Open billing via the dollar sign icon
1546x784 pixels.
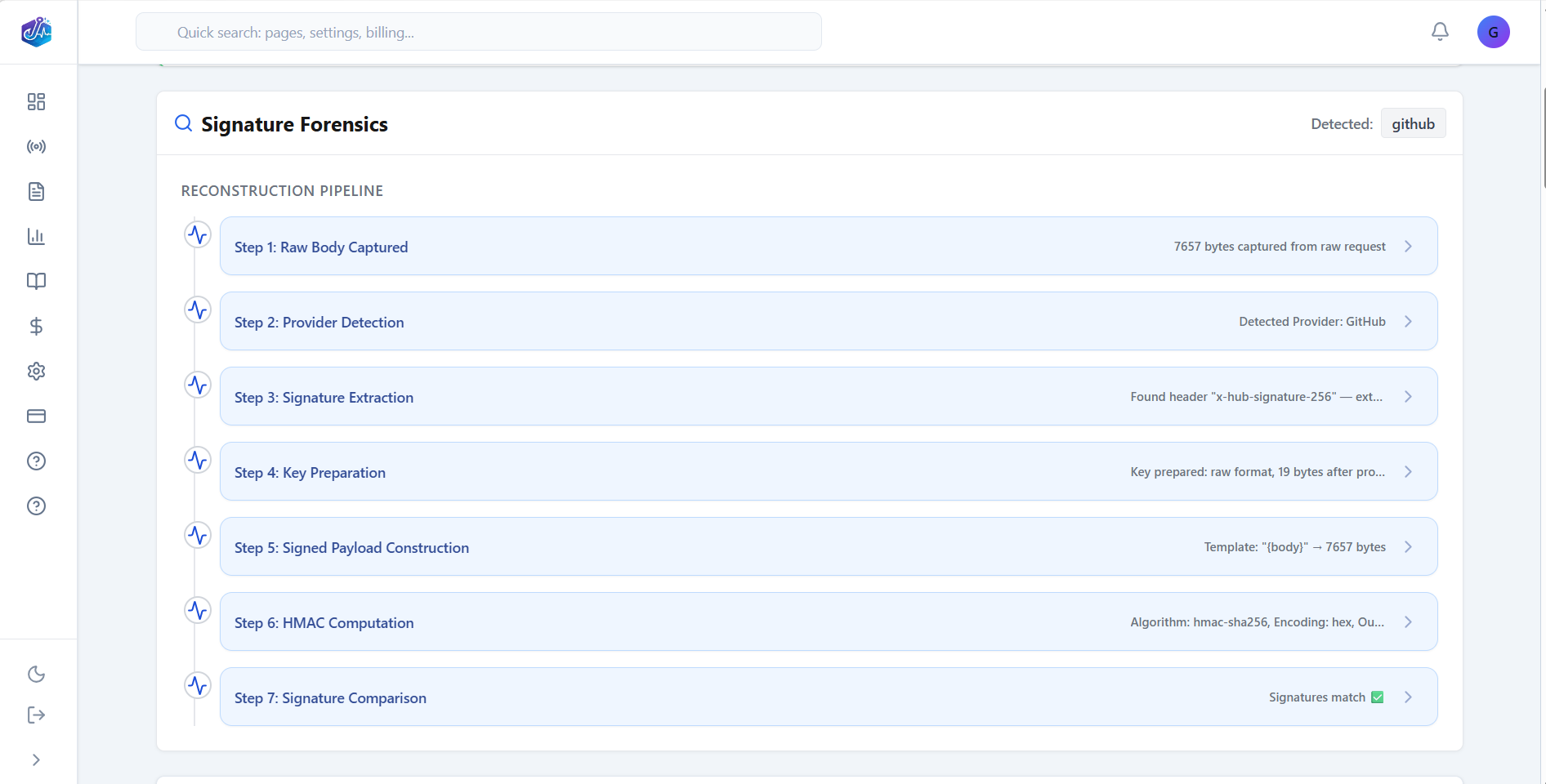coord(36,327)
